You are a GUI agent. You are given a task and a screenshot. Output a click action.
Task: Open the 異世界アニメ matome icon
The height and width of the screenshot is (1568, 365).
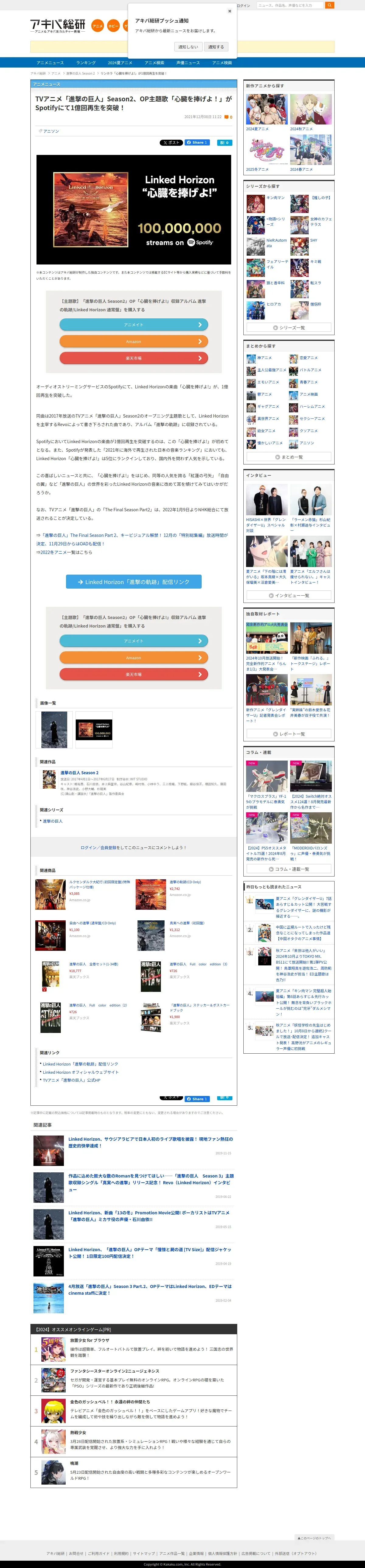[251, 419]
